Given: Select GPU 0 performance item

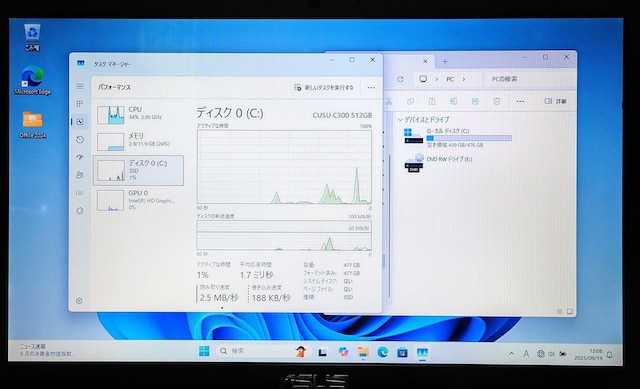Looking at the screenshot, I should 138,200.
